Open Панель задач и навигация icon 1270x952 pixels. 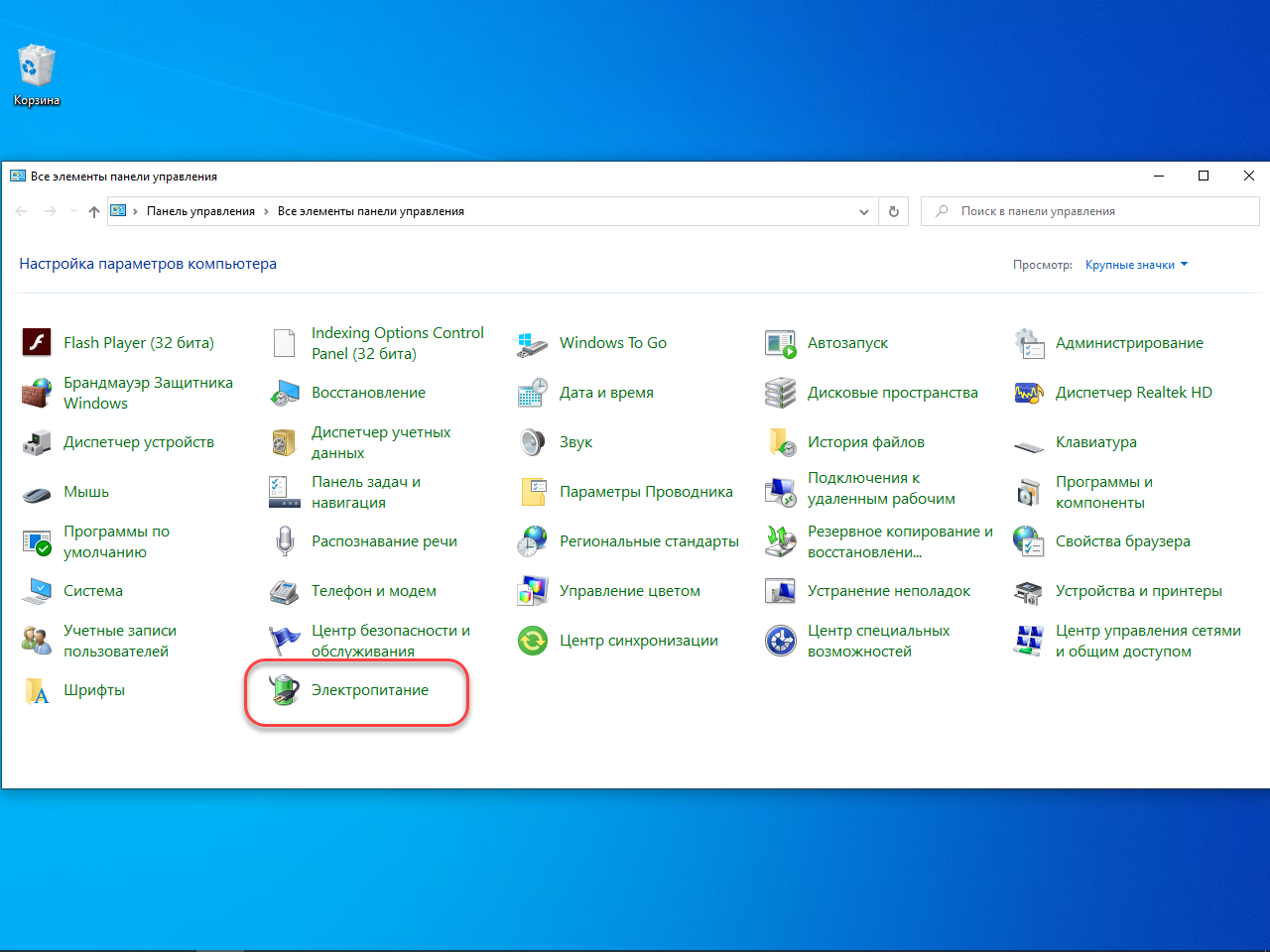285,492
